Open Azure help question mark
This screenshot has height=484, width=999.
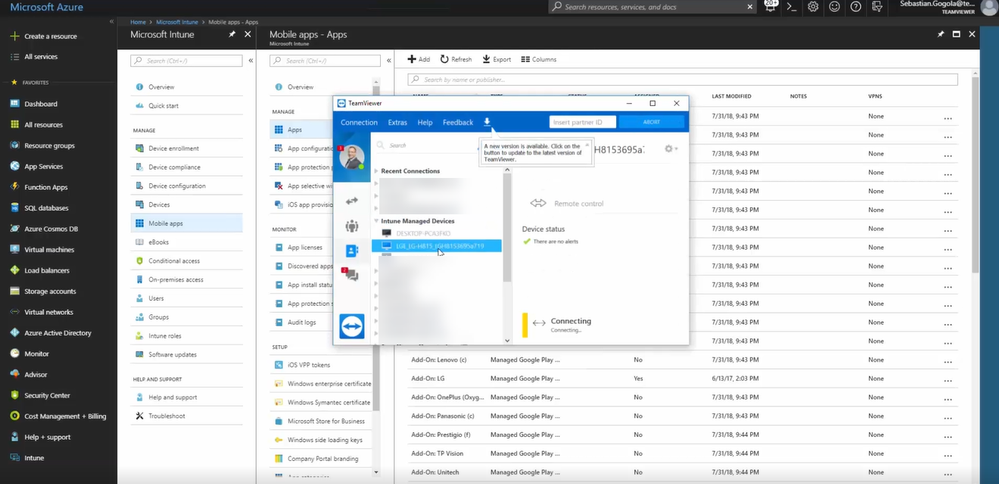point(856,6)
